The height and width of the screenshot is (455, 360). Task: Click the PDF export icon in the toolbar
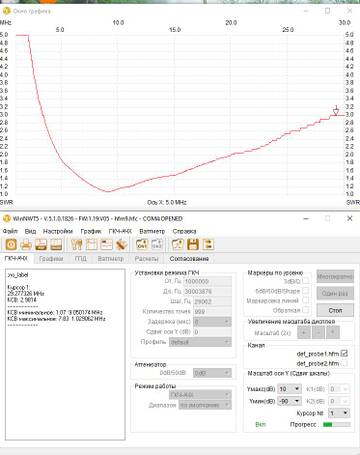coord(41,245)
